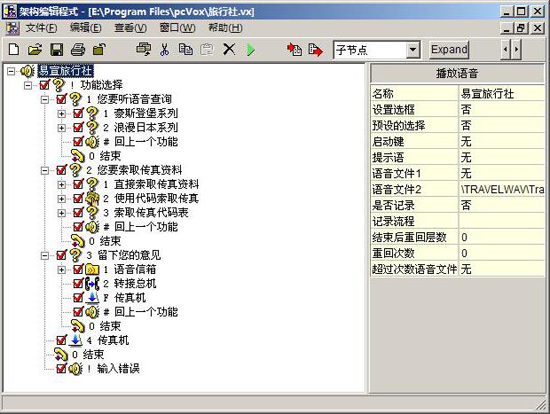Open the 子节点 dropdown list
The width and height of the screenshot is (550, 414).
tap(413, 49)
